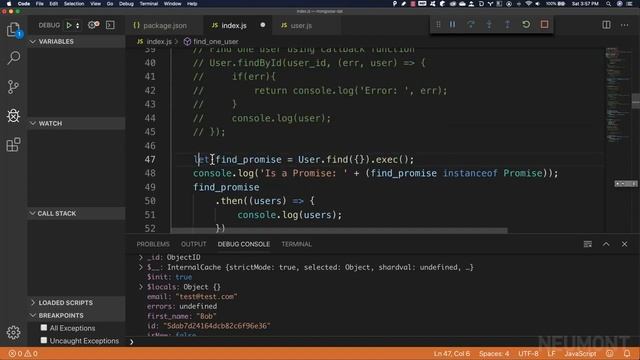
Task: Open errors and warnings count in status bar
Action: tap(23, 353)
